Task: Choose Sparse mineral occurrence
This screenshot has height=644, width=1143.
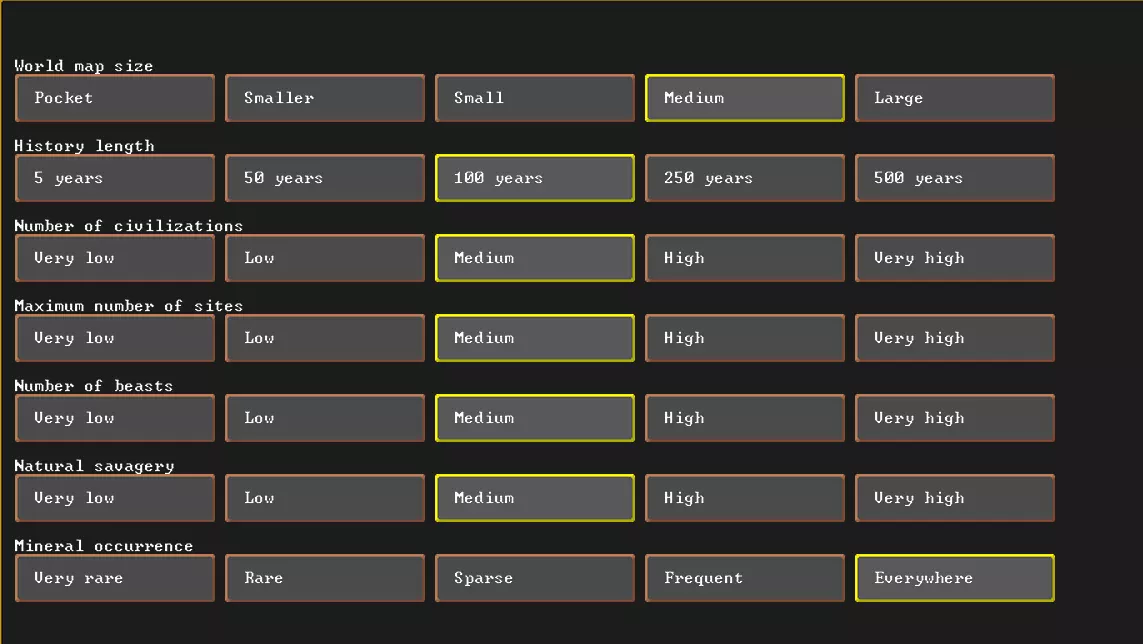Action: coord(534,578)
